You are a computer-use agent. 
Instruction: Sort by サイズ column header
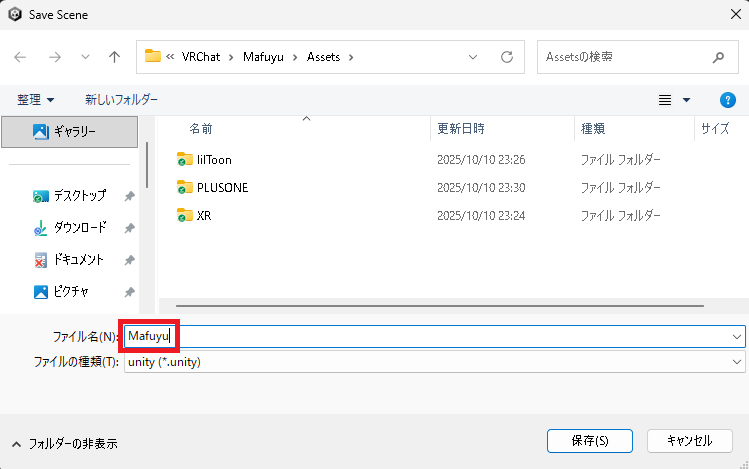tap(715, 128)
